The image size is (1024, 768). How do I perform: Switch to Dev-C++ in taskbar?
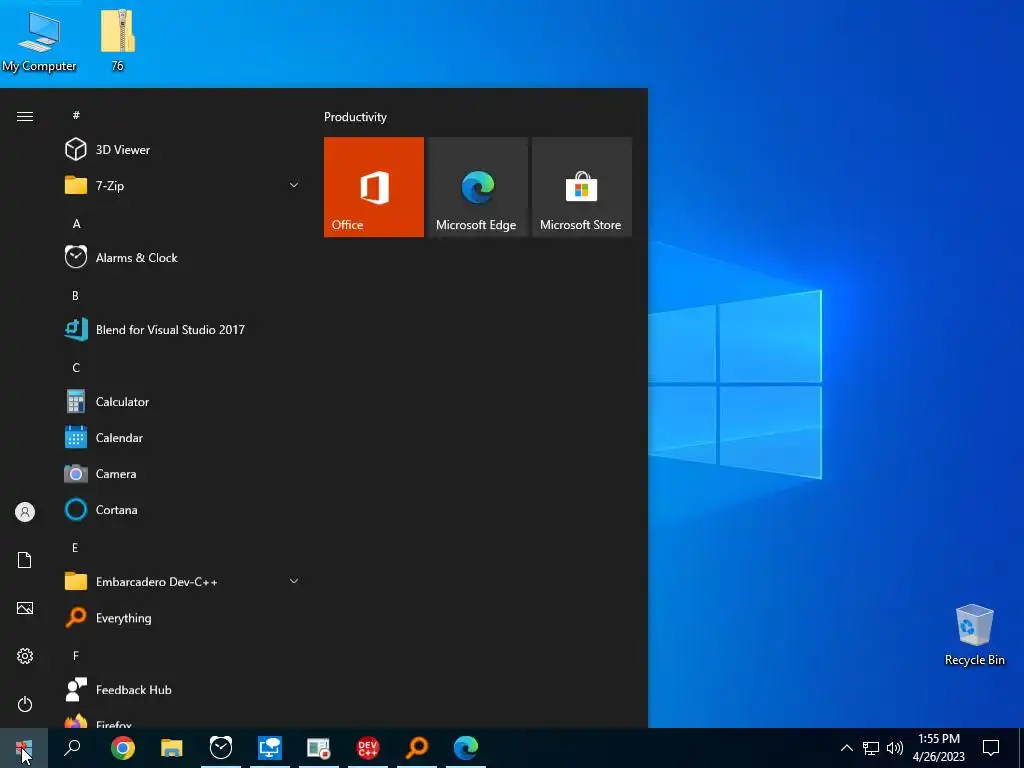click(368, 748)
